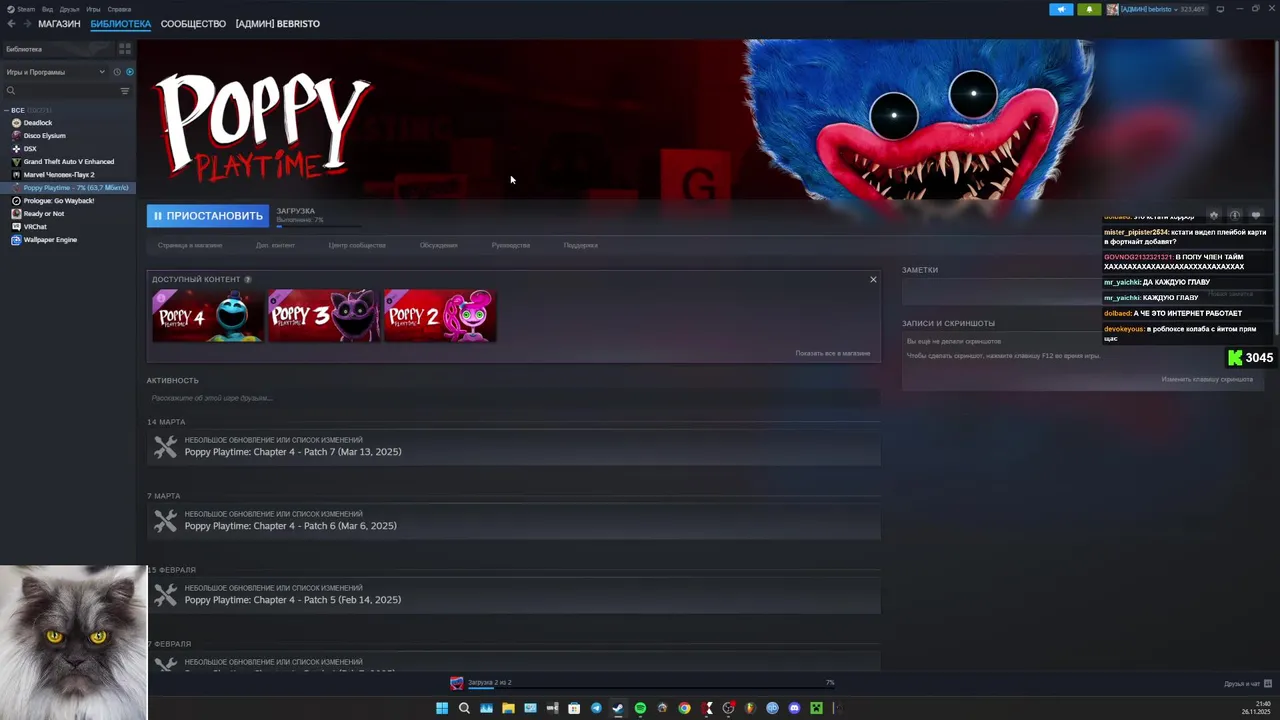Open Windows taskbar search
Viewport: 1280px width, 720px height.
(464, 708)
